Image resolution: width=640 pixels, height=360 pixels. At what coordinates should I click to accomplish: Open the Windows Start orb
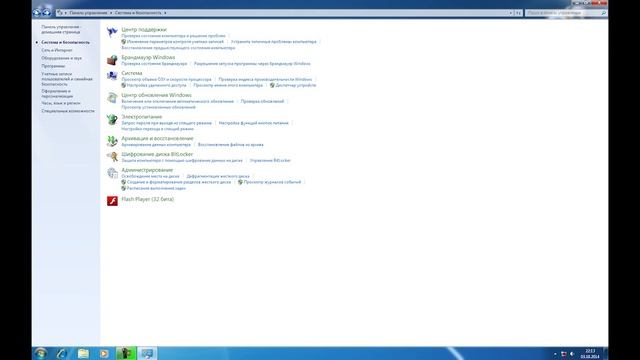tap(41, 353)
